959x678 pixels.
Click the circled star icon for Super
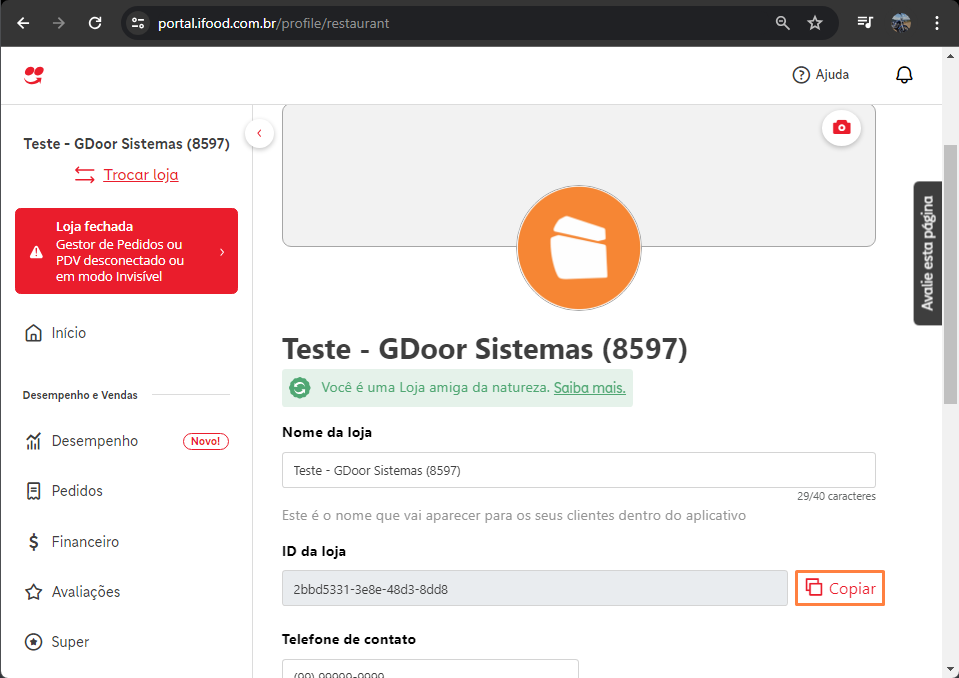[x=33, y=642]
